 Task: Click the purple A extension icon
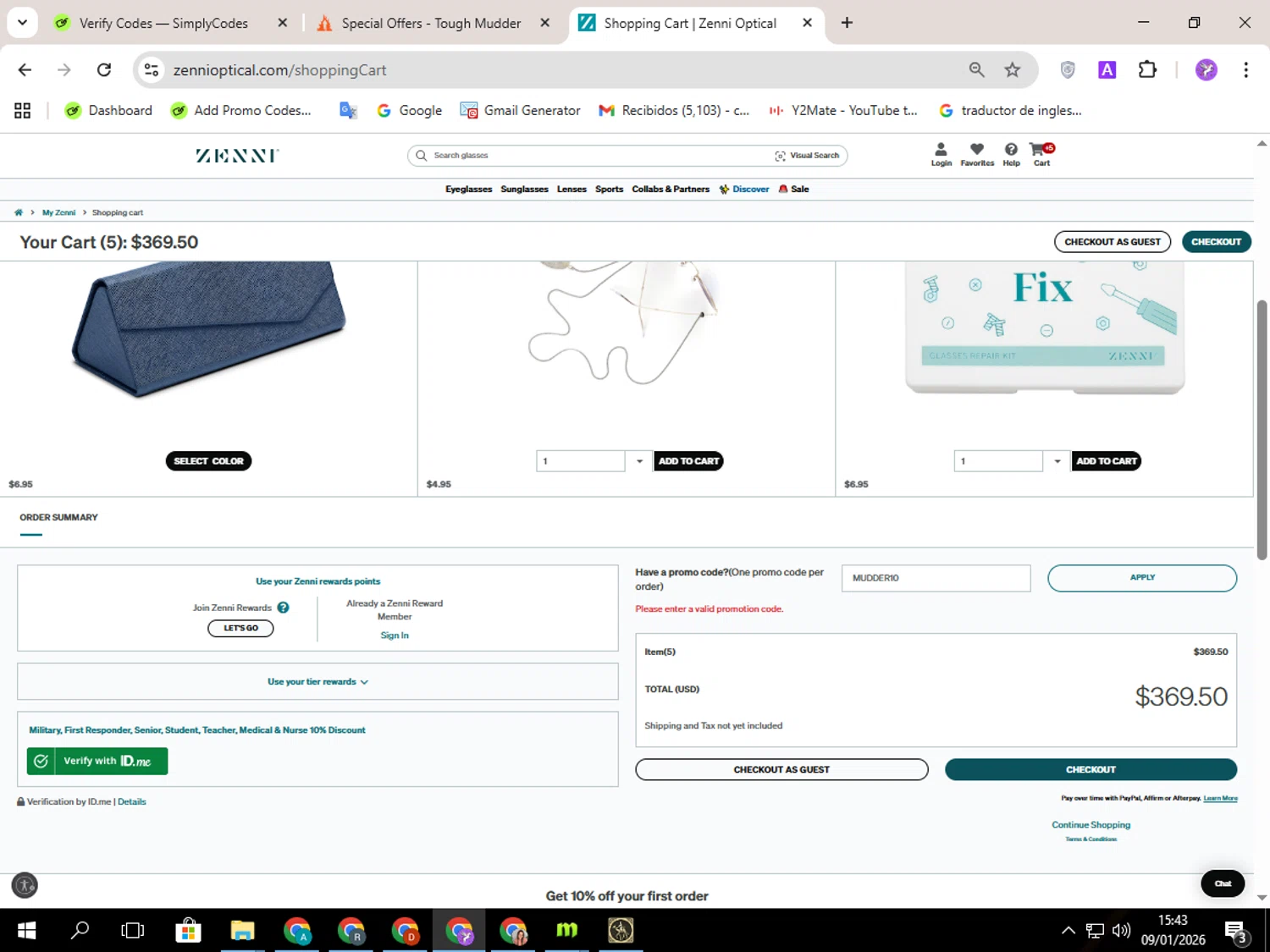(x=1107, y=70)
